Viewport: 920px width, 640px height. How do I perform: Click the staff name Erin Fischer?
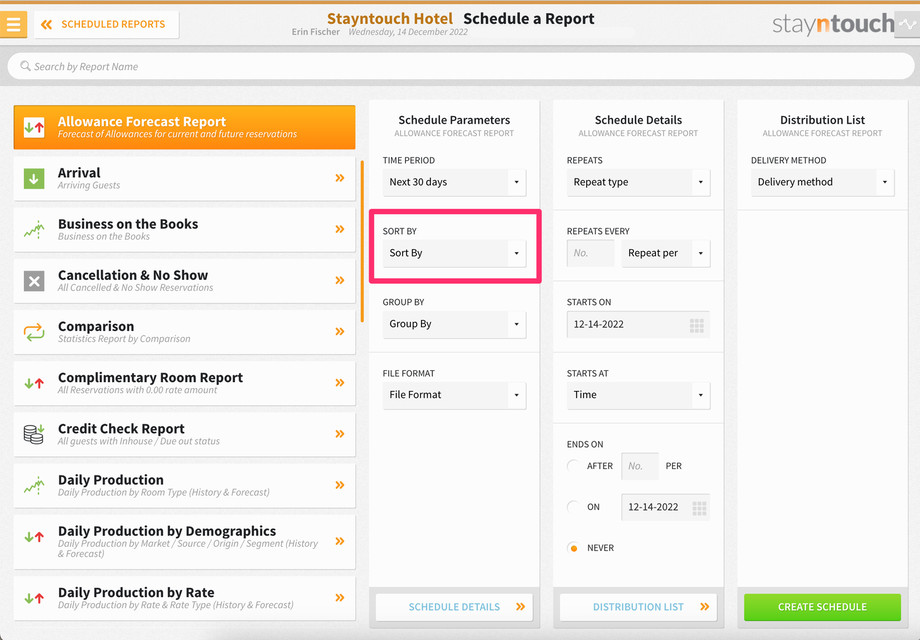(316, 32)
